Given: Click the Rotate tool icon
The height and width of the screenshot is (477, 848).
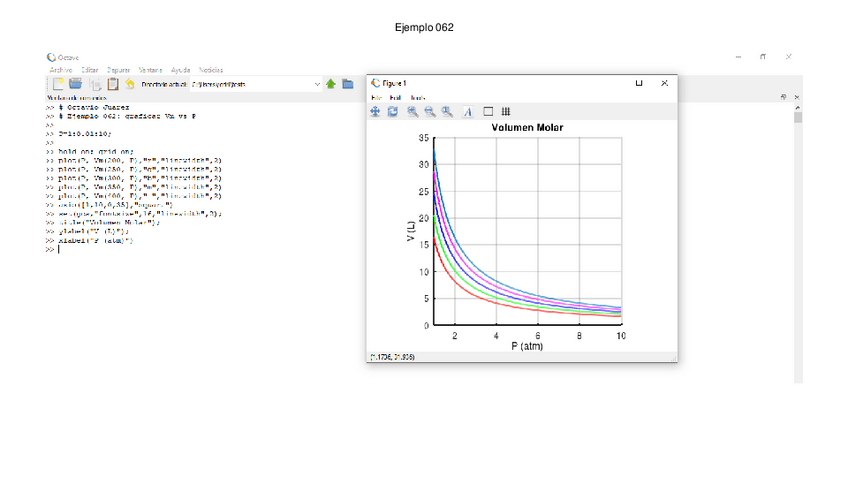Looking at the screenshot, I should coord(393,112).
